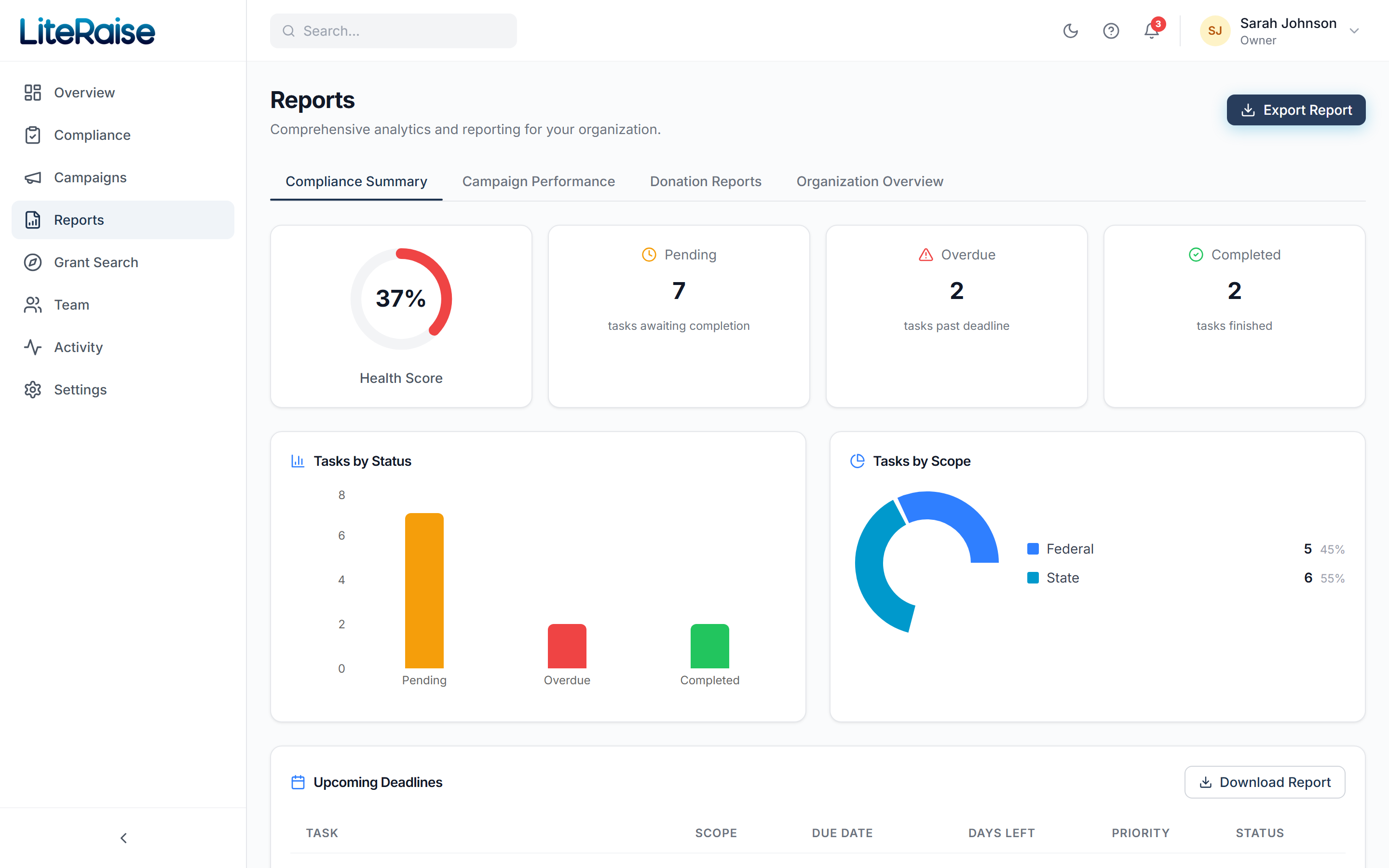1389x868 pixels.
Task: Click the Campaigns megaphone icon
Action: (33, 177)
